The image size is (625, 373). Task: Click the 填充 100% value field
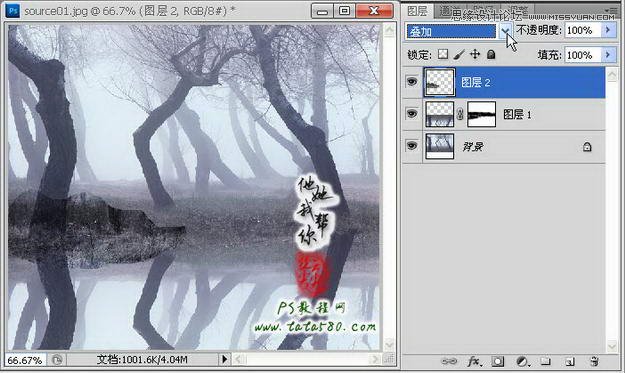[583, 55]
